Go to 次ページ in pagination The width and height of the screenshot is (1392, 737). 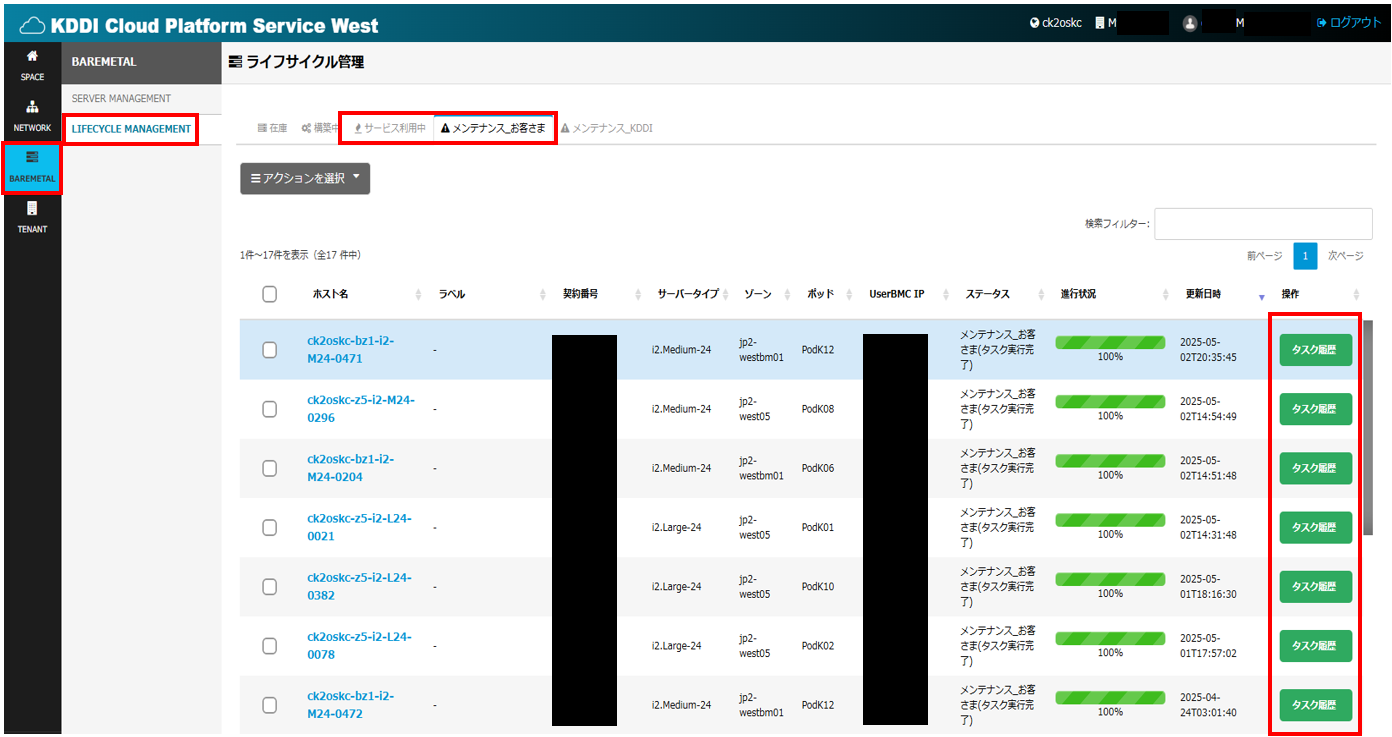[1345, 256]
